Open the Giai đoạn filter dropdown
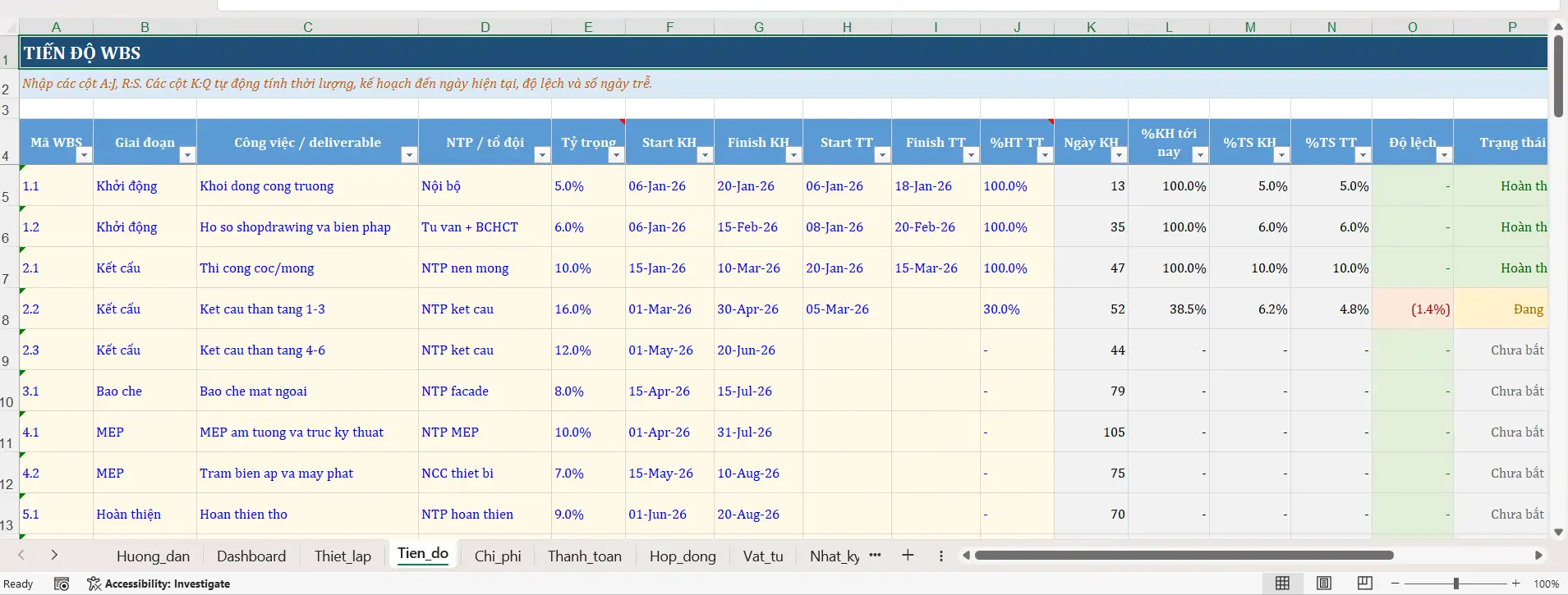 click(x=187, y=155)
